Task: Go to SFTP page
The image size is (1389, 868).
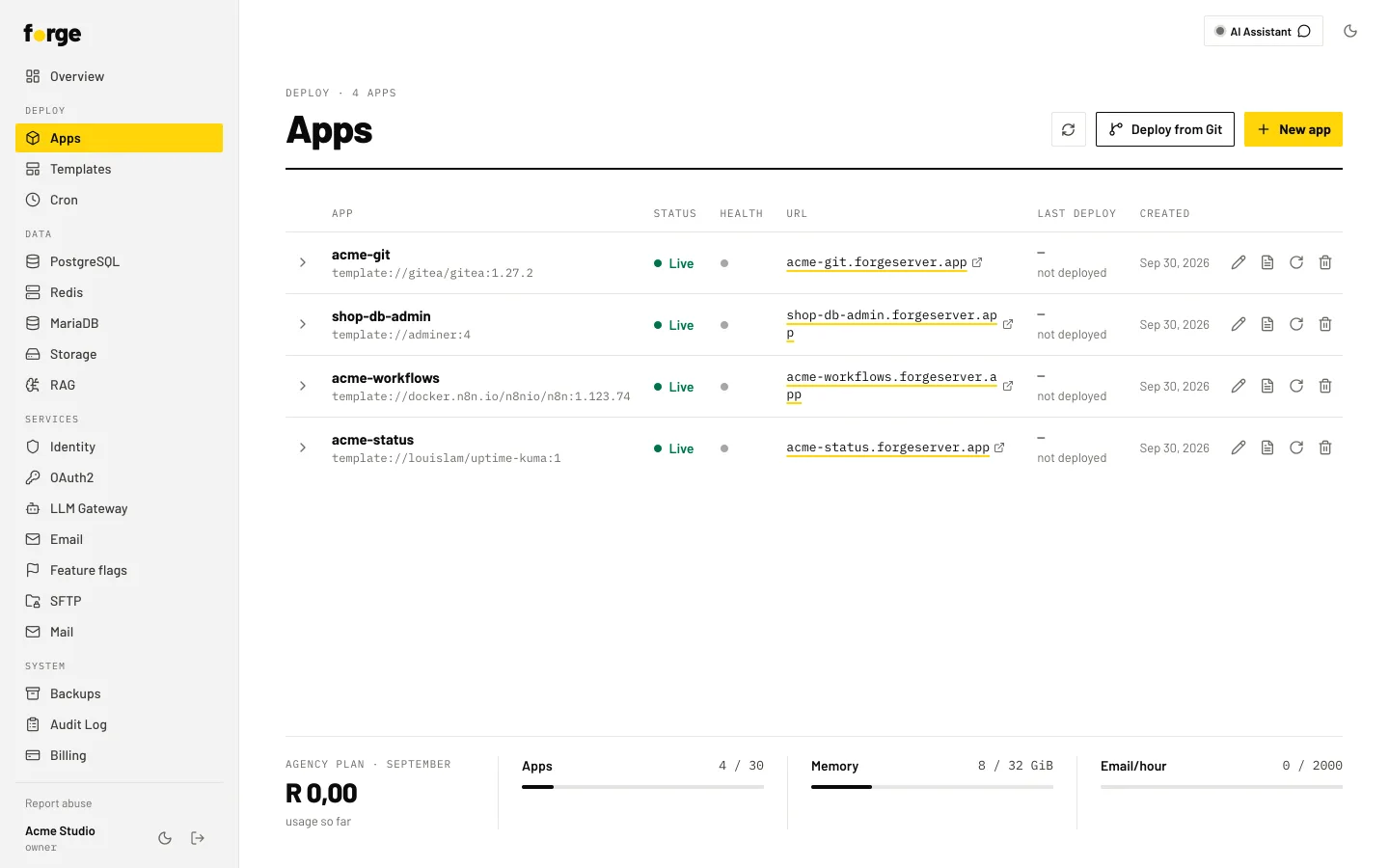Action: 120,601
